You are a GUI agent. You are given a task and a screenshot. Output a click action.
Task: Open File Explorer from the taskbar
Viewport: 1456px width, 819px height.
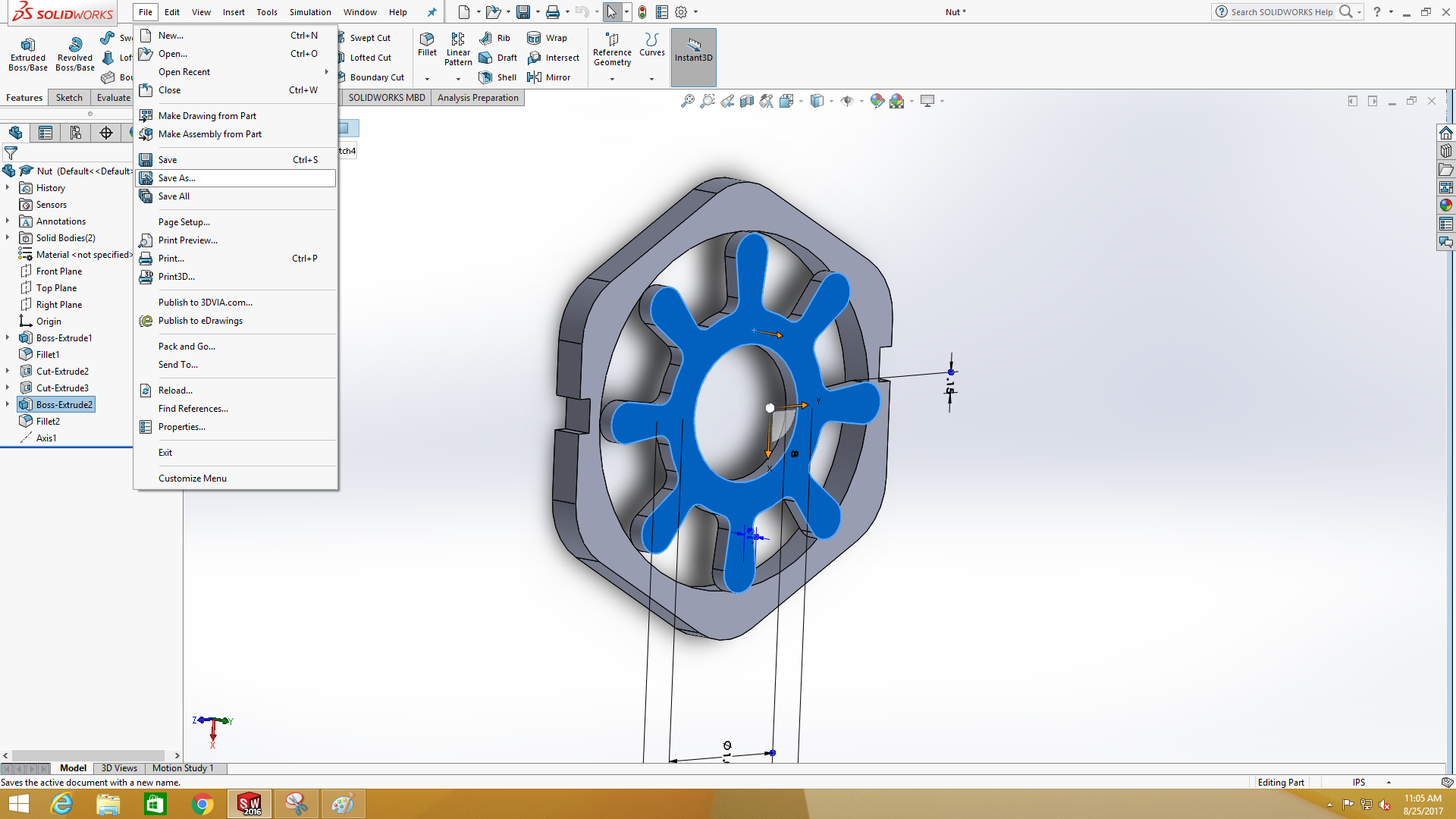pyautogui.click(x=108, y=804)
